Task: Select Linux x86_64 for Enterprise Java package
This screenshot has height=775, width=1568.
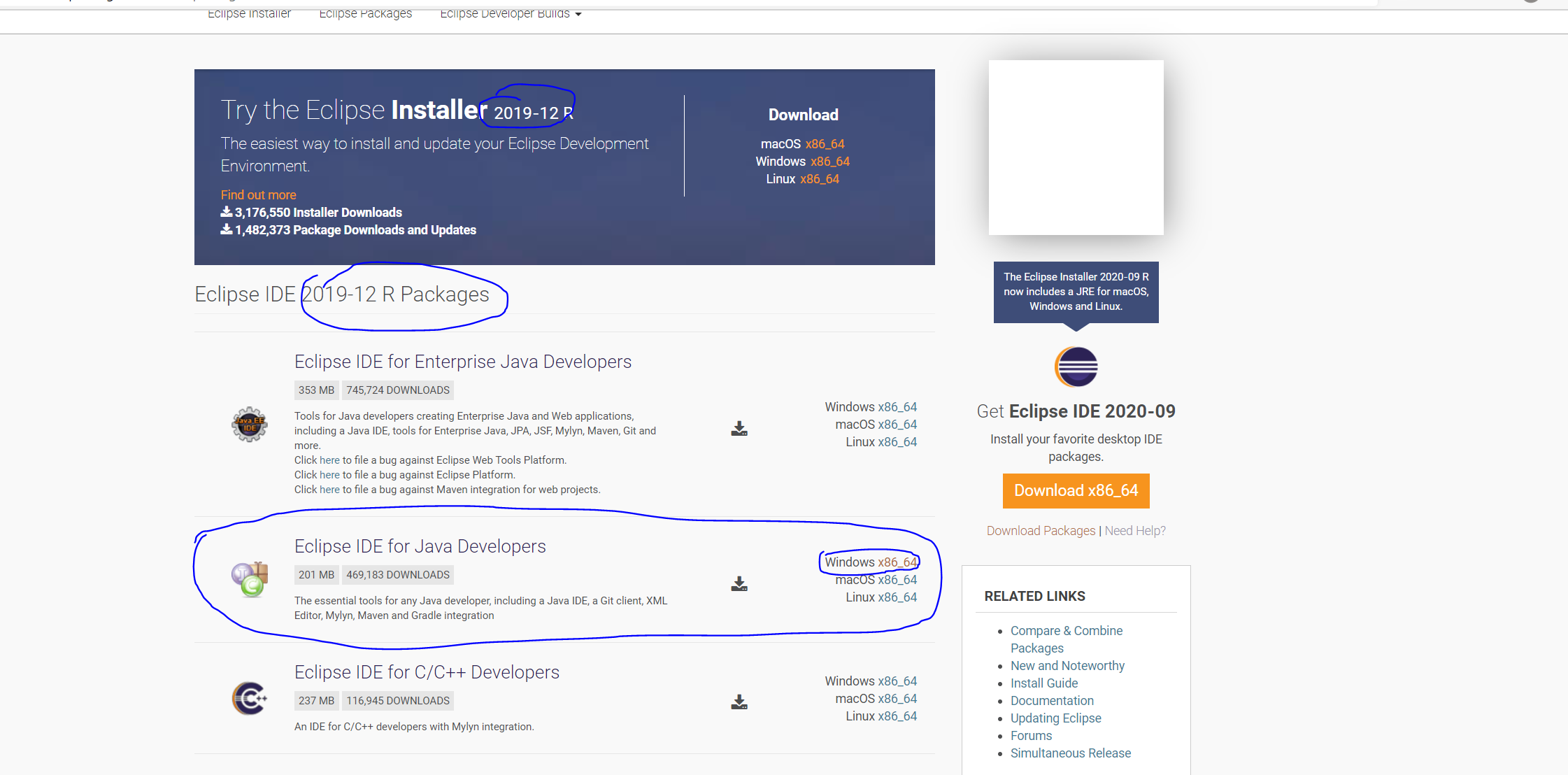Action: [x=897, y=441]
